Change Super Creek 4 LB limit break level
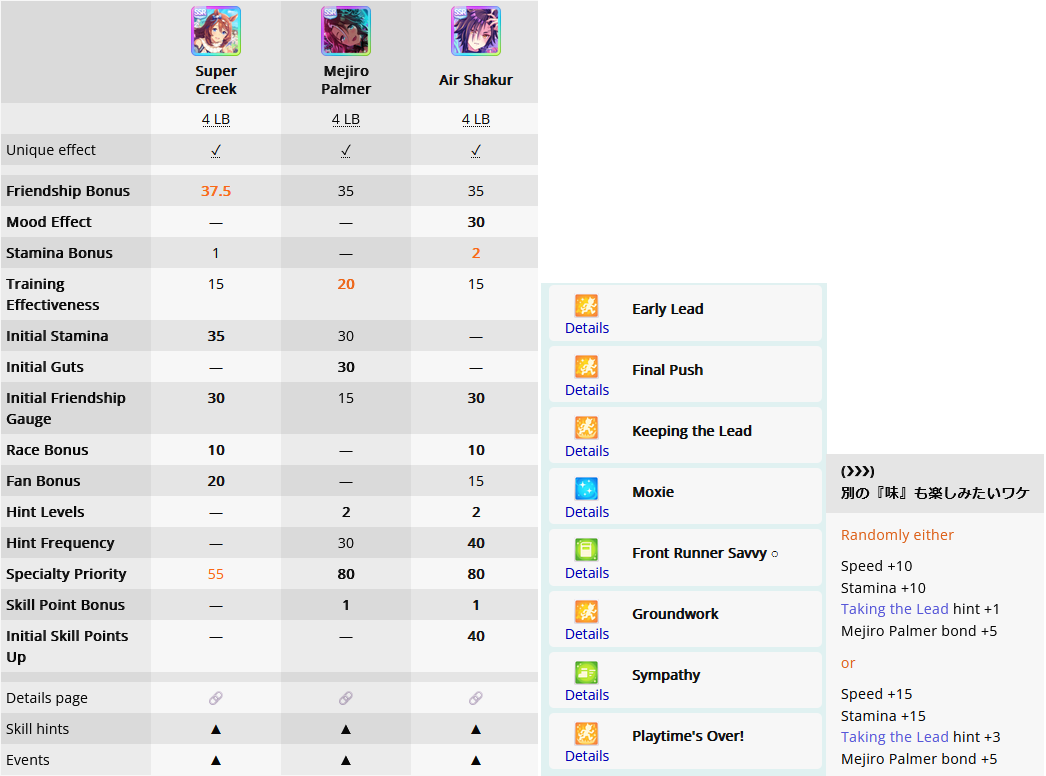The image size is (1046, 776). (x=215, y=119)
